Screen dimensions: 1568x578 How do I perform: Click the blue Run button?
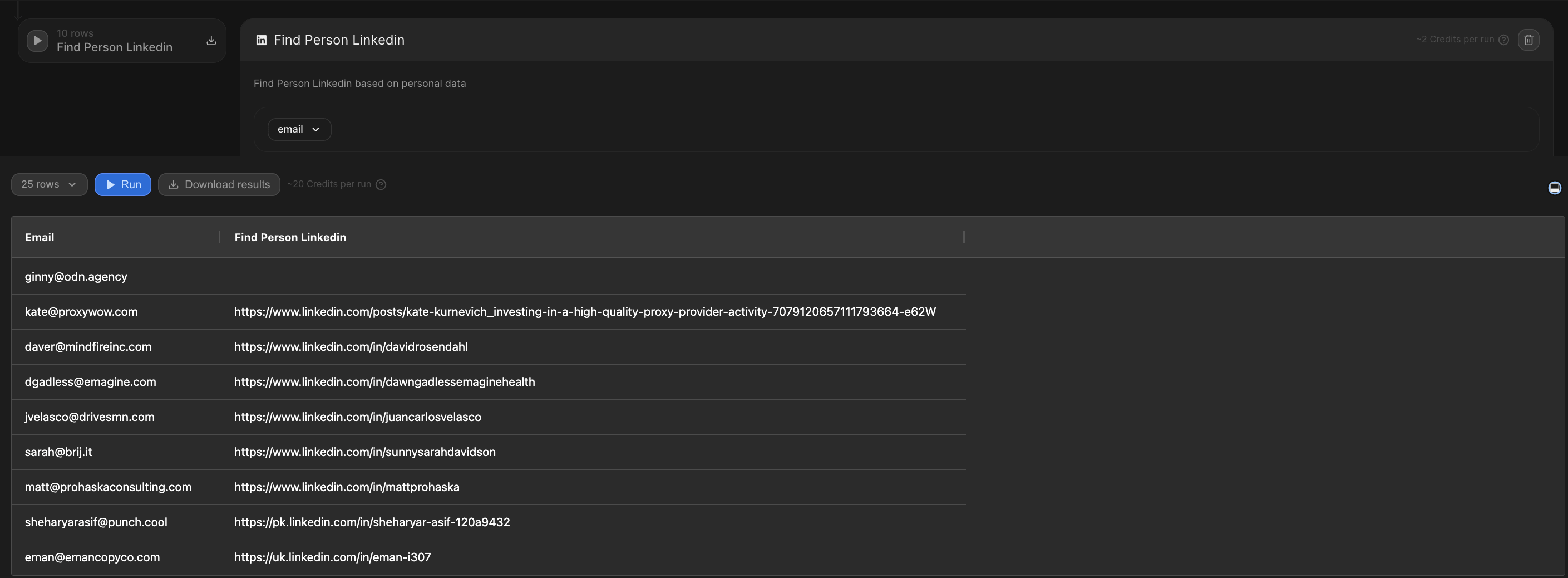point(123,184)
